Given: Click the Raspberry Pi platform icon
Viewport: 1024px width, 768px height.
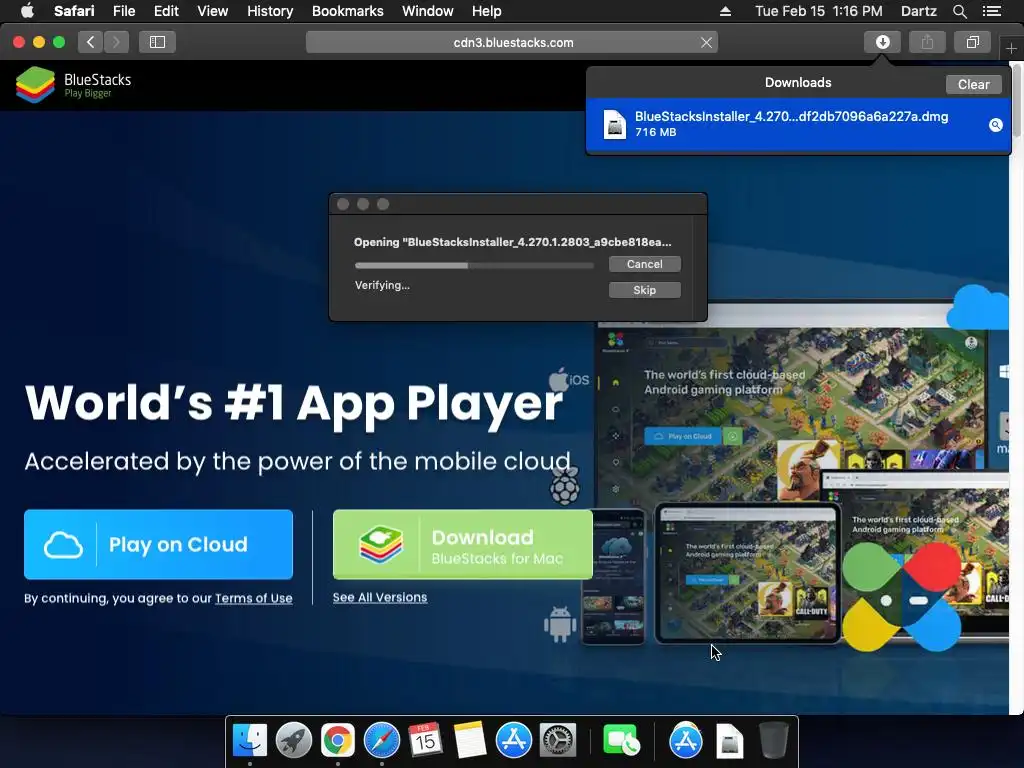Looking at the screenshot, I should point(565,487).
